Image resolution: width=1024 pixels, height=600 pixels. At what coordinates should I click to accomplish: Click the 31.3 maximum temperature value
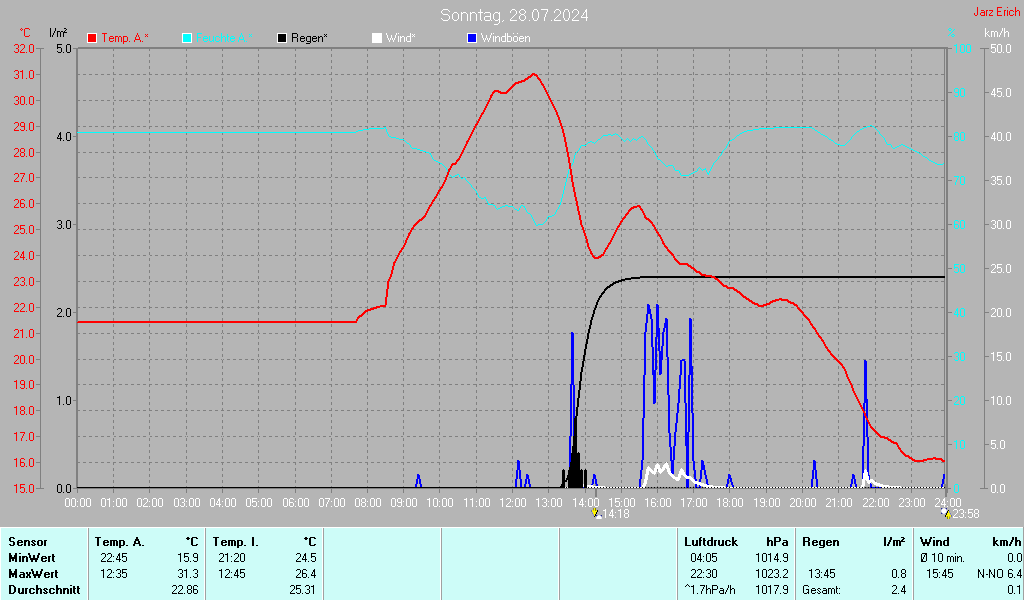[188, 574]
